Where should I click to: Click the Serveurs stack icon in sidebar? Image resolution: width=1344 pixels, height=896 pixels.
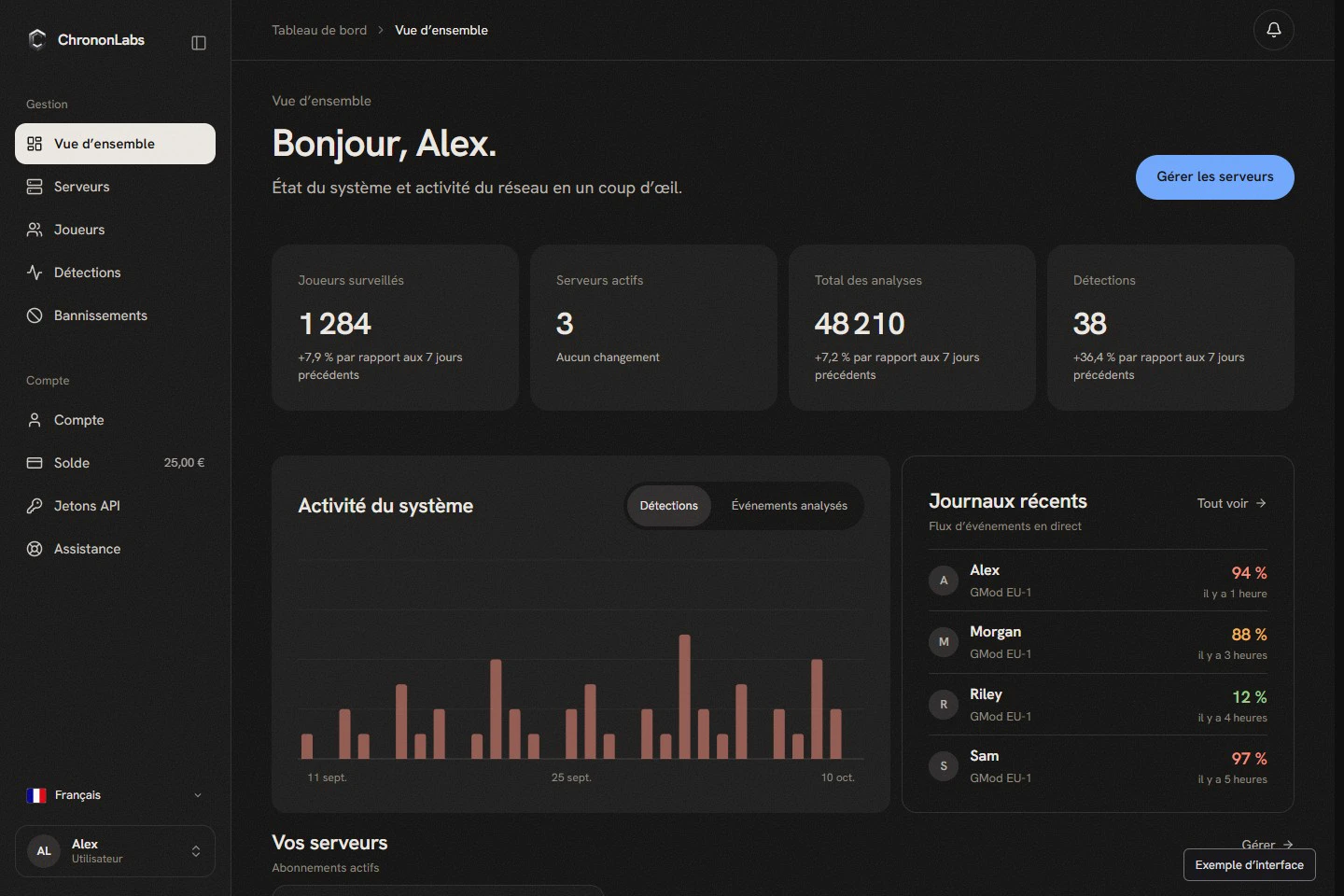pyautogui.click(x=35, y=187)
